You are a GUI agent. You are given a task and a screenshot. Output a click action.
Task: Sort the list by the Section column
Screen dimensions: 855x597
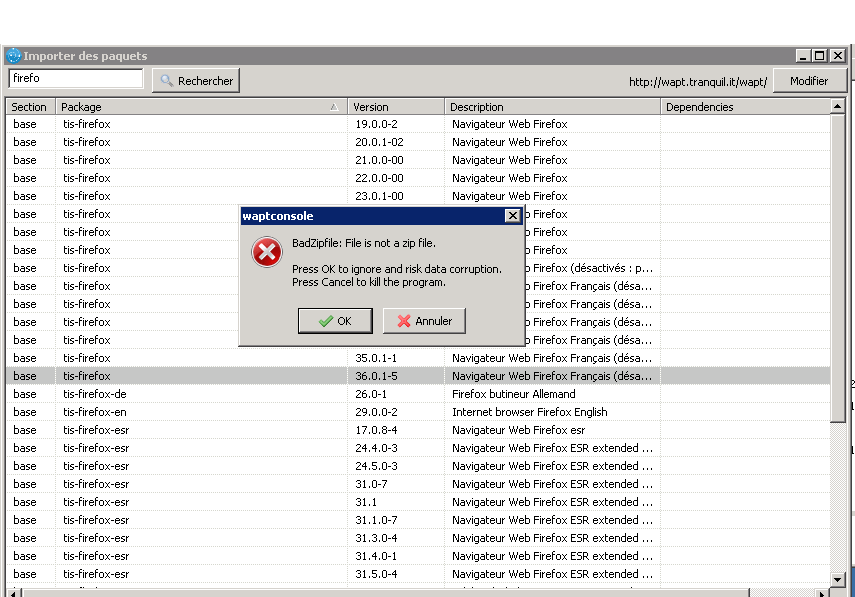29,107
